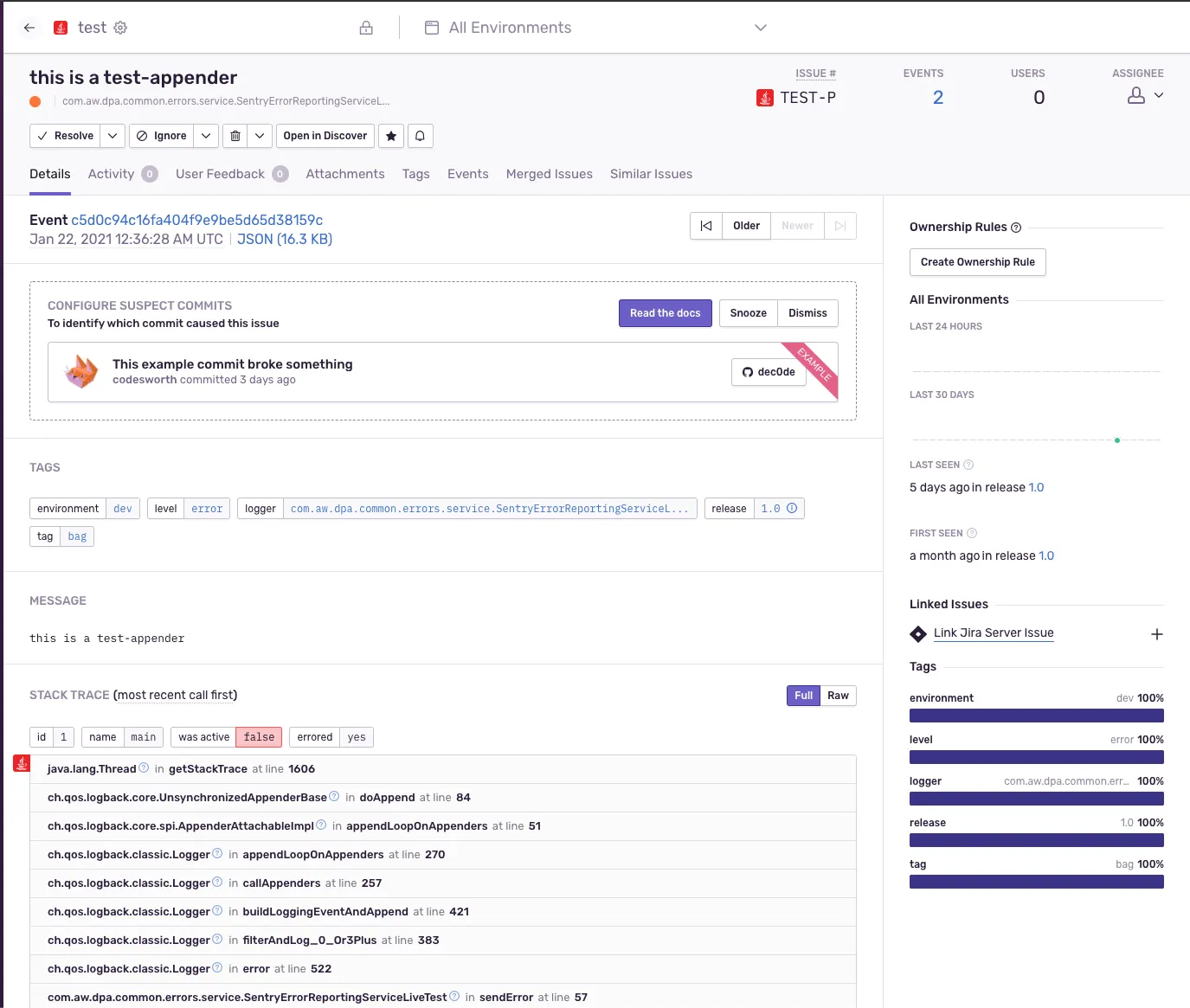Expand the Resolve dropdown arrow
Screen dimensions: 1190x1008
click(113, 136)
